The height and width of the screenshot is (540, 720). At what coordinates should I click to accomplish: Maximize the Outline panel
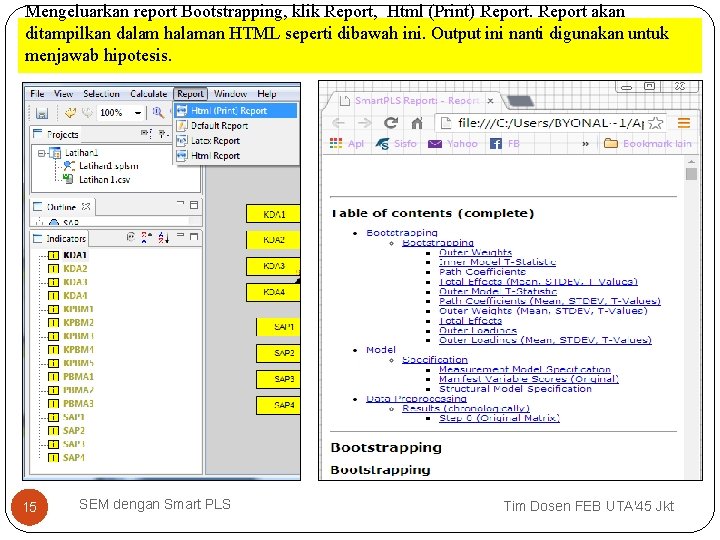(194, 205)
